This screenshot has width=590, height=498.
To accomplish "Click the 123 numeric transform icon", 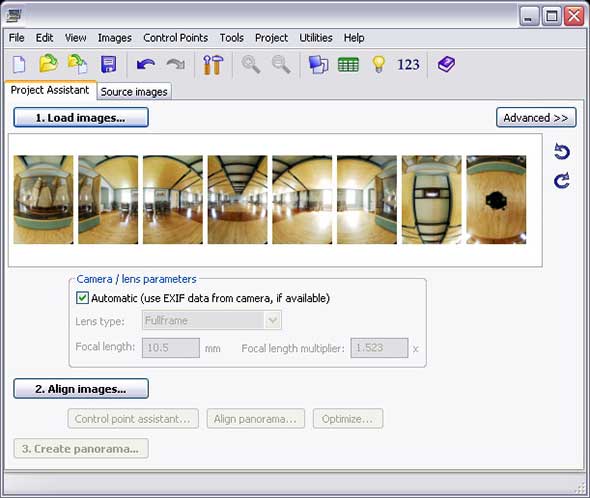I will 408,65.
